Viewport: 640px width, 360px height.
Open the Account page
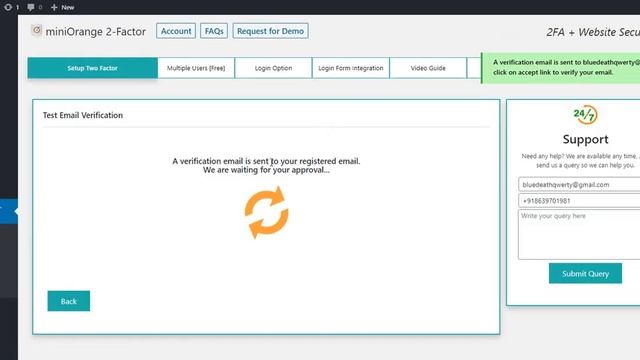tap(176, 31)
